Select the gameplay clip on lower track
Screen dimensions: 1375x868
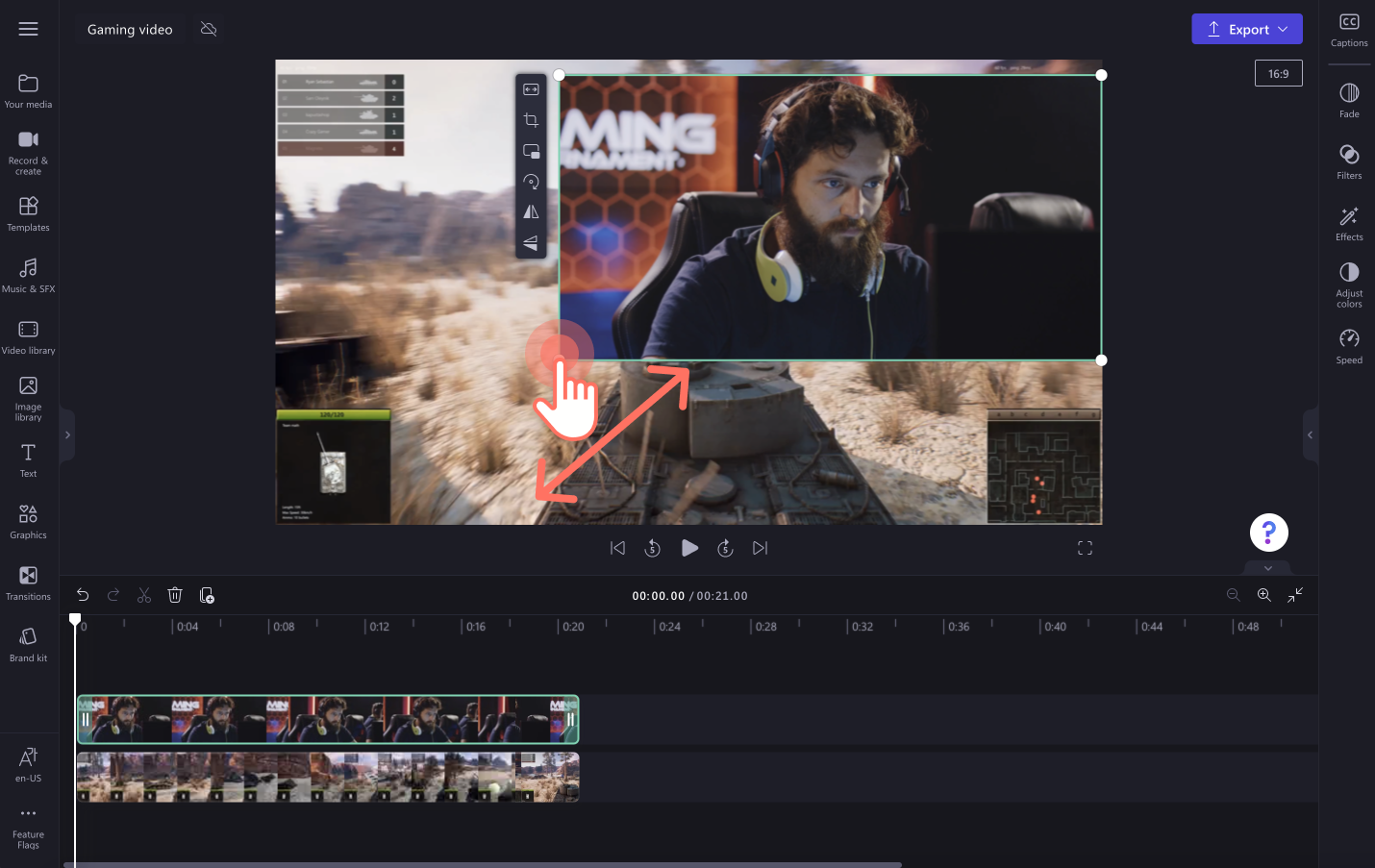[328, 777]
